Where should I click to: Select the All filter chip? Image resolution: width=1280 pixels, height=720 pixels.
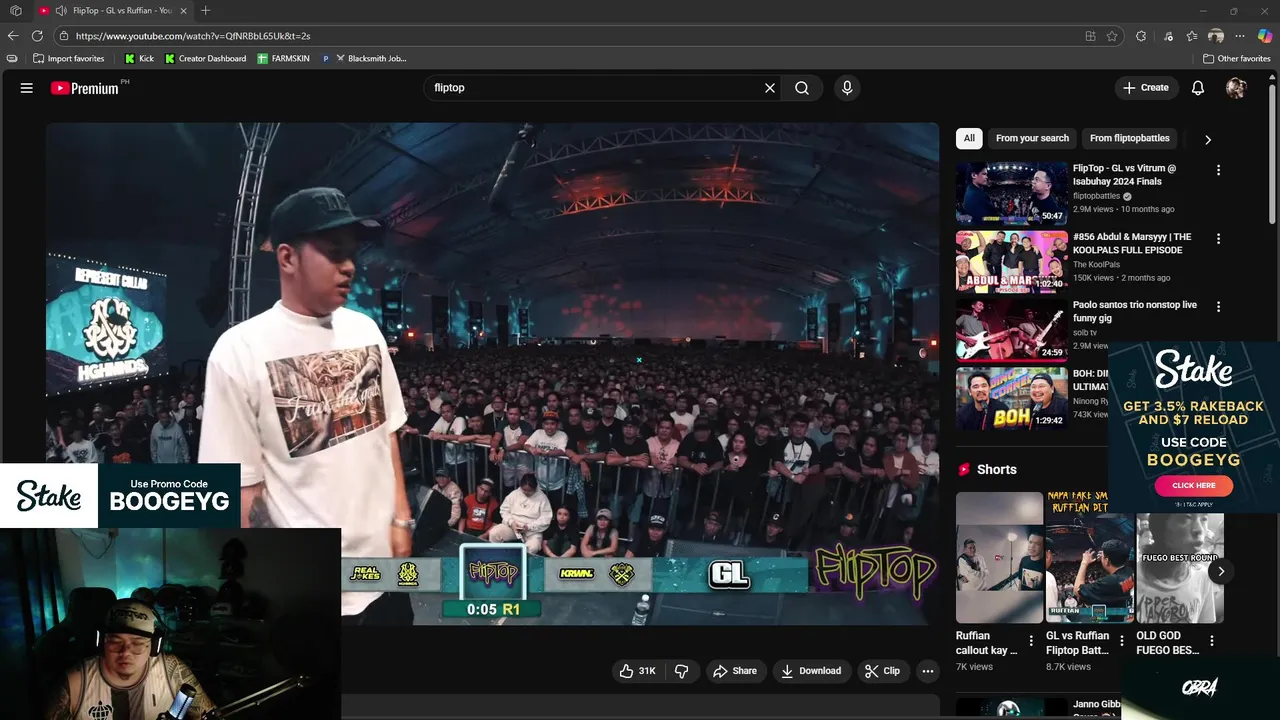click(x=969, y=139)
